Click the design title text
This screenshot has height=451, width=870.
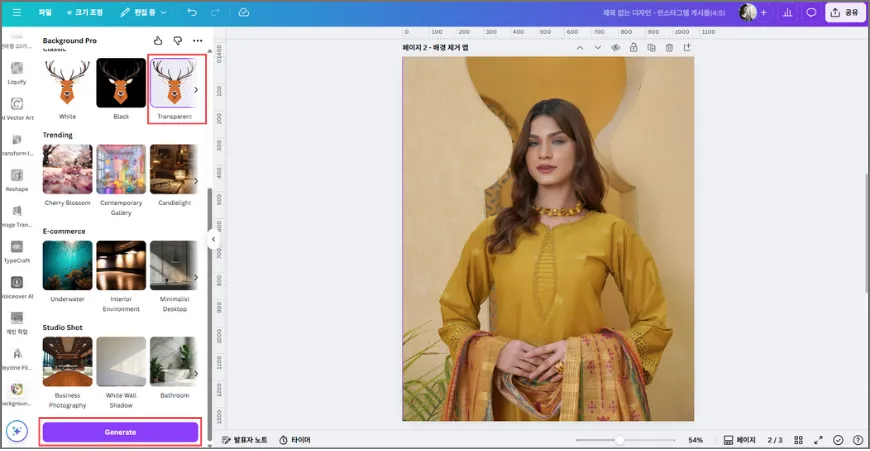[x=664, y=13]
